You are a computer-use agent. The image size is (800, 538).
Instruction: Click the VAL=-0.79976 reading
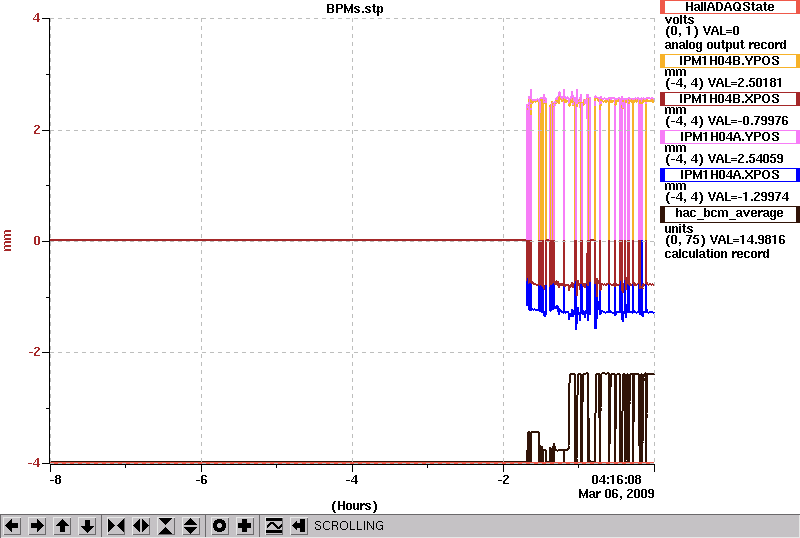[749, 121]
